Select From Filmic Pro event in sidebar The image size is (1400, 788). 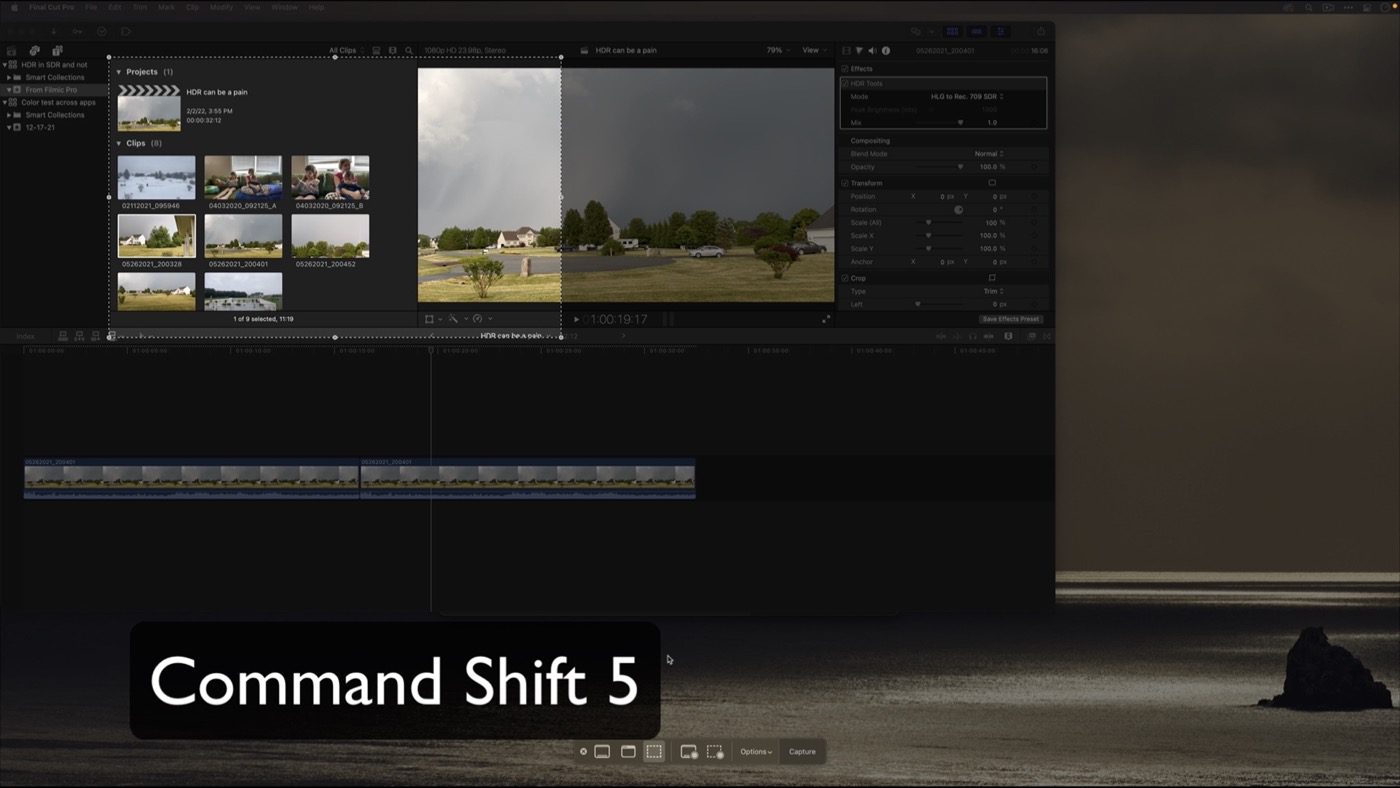pyautogui.click(x=50, y=90)
